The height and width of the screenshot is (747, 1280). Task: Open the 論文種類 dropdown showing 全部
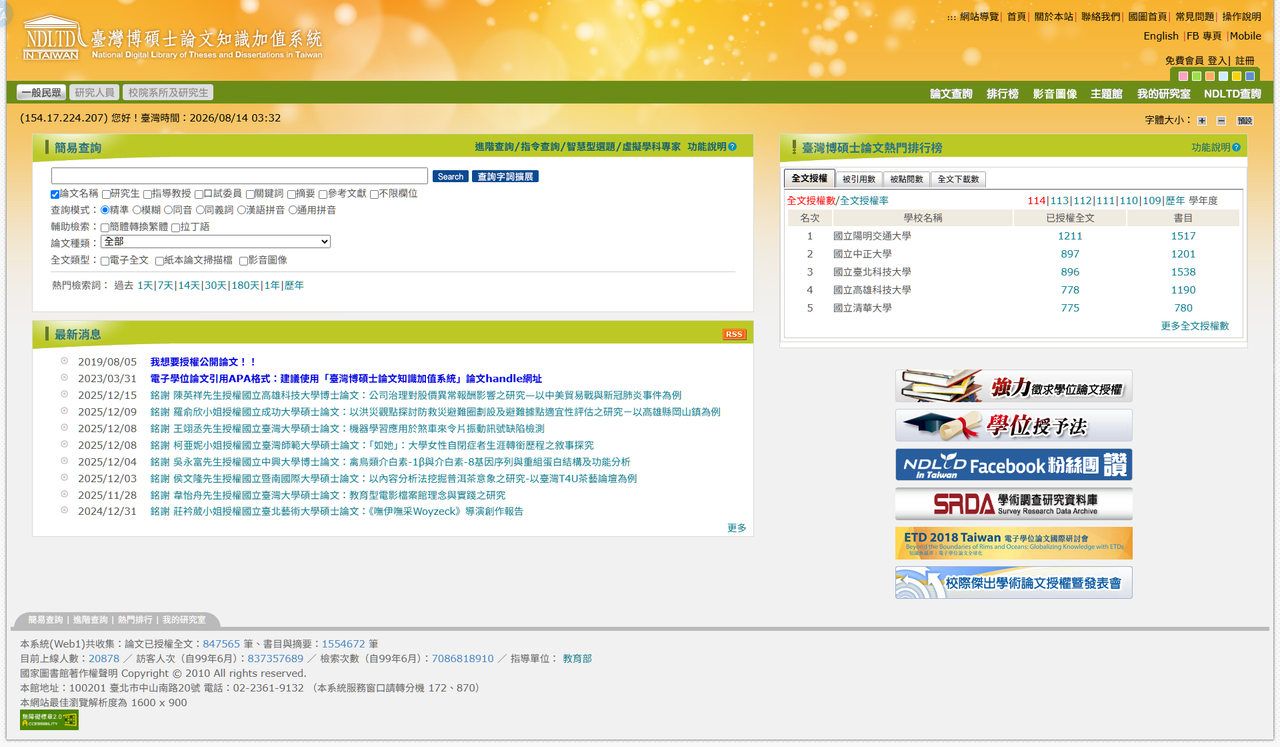click(x=215, y=242)
